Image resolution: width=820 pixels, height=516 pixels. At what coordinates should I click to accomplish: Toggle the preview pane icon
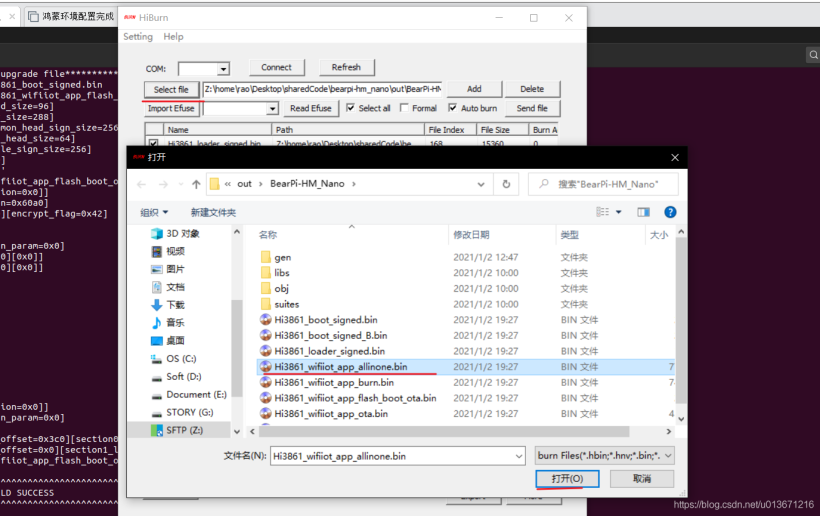tap(643, 212)
